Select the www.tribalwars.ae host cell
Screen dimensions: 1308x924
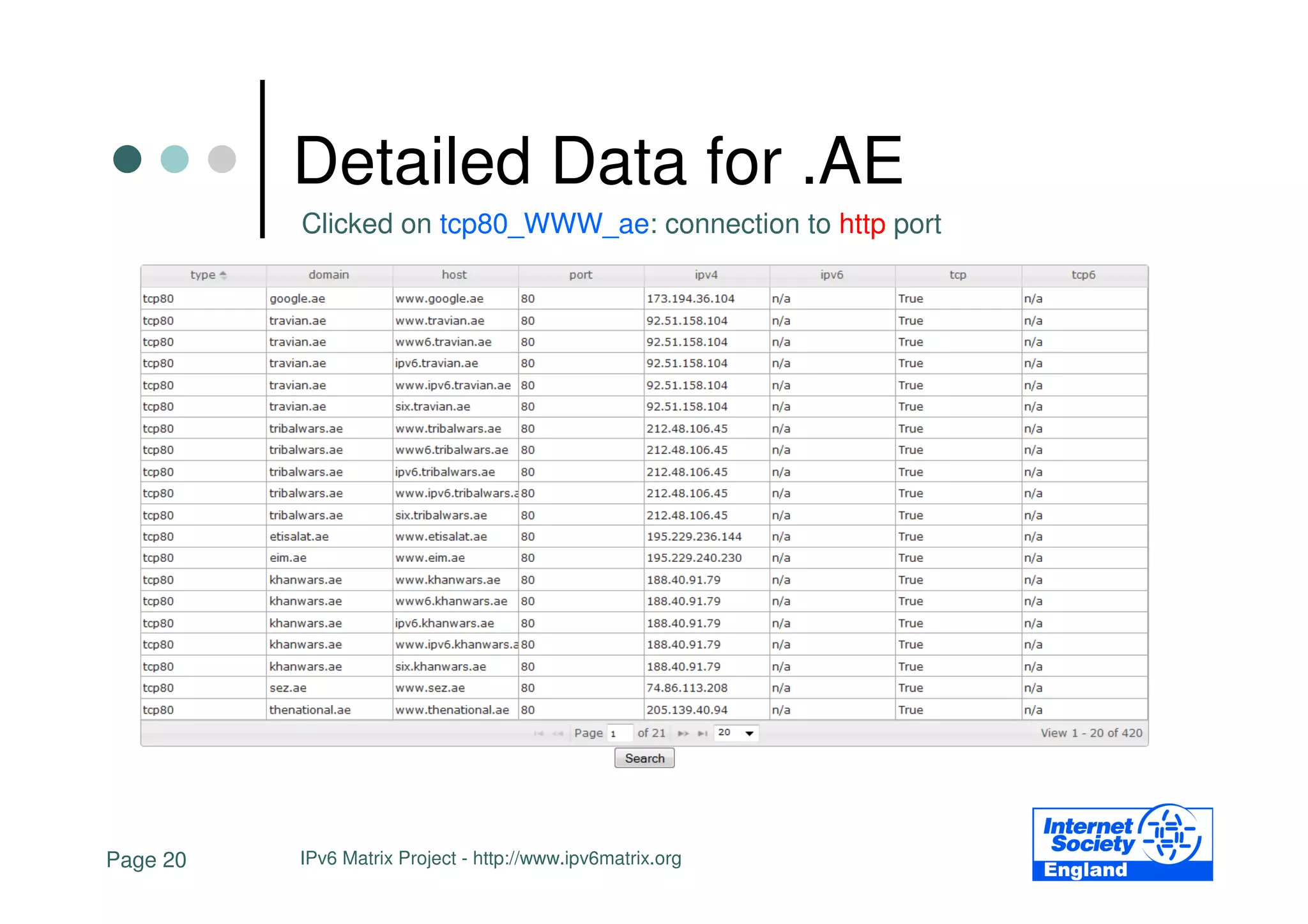point(455,428)
